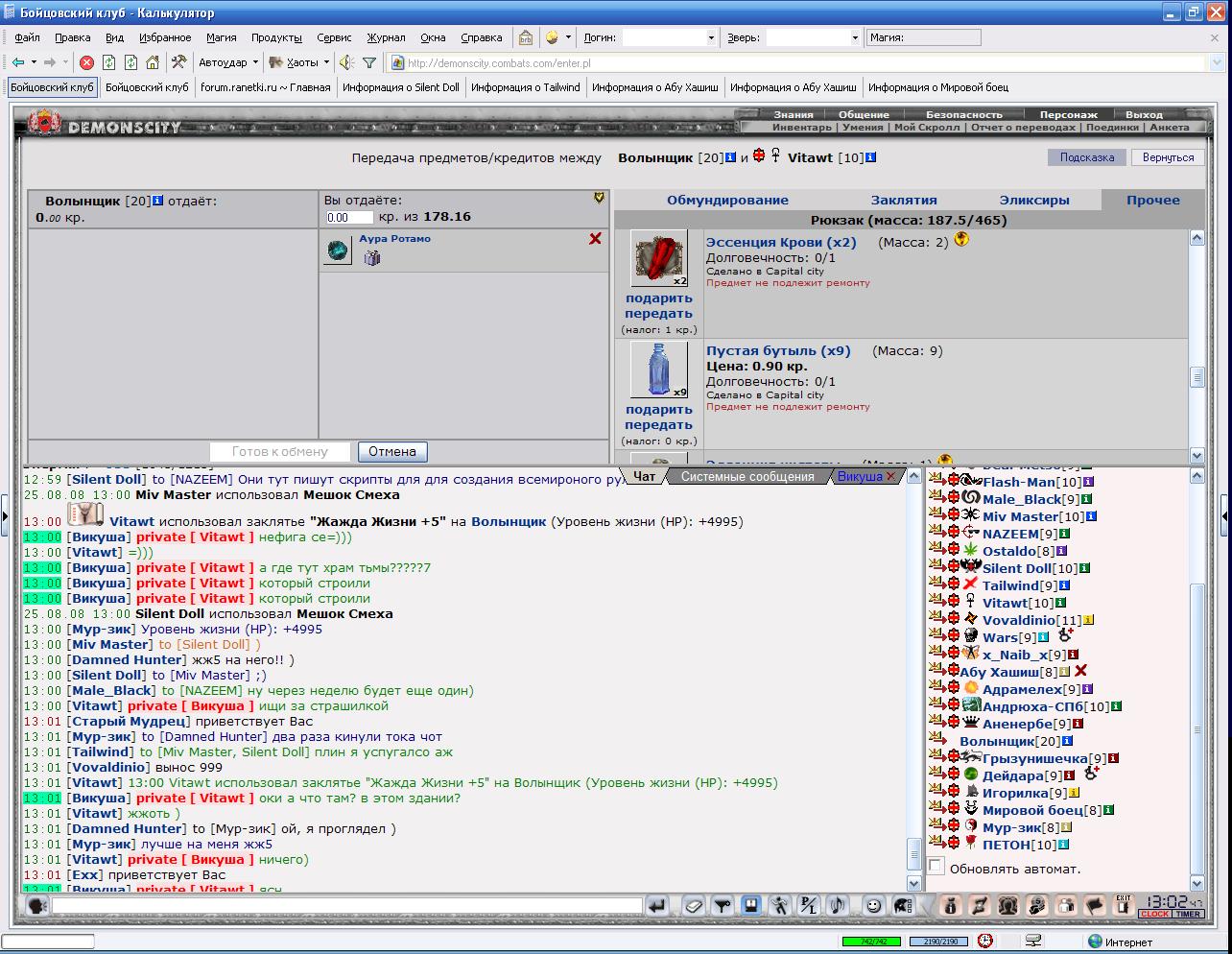Screen dimensions: 1232x954
Task: Click the eraser clear chat icon
Action: [694, 905]
